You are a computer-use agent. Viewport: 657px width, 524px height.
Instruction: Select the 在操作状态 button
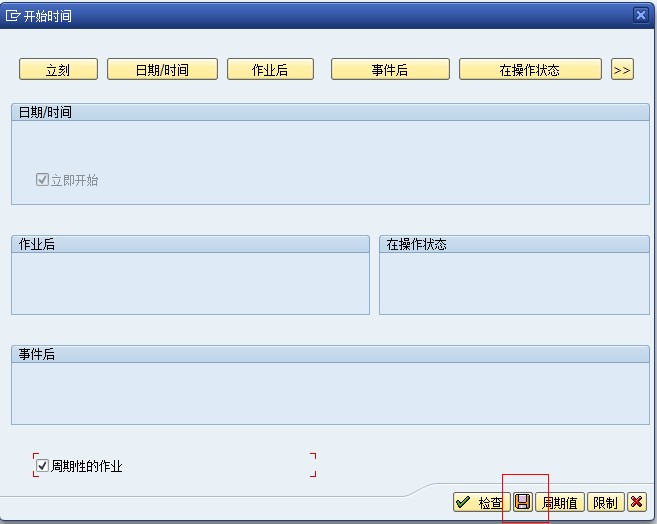(x=530, y=69)
